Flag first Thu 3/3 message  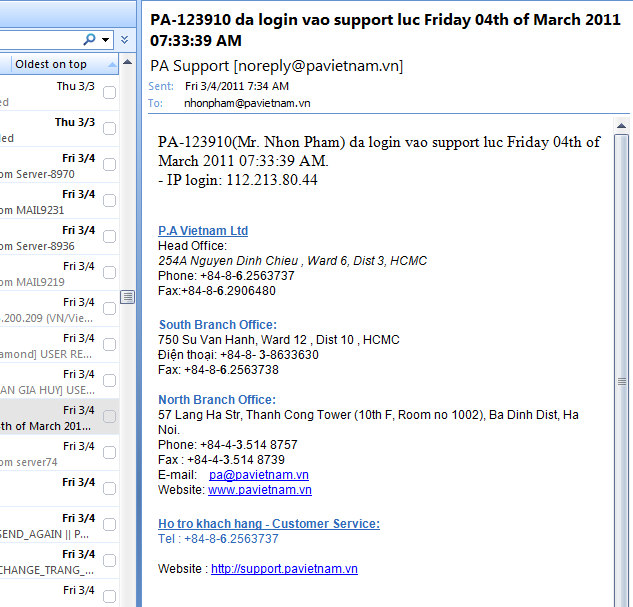pyautogui.click(x=109, y=92)
